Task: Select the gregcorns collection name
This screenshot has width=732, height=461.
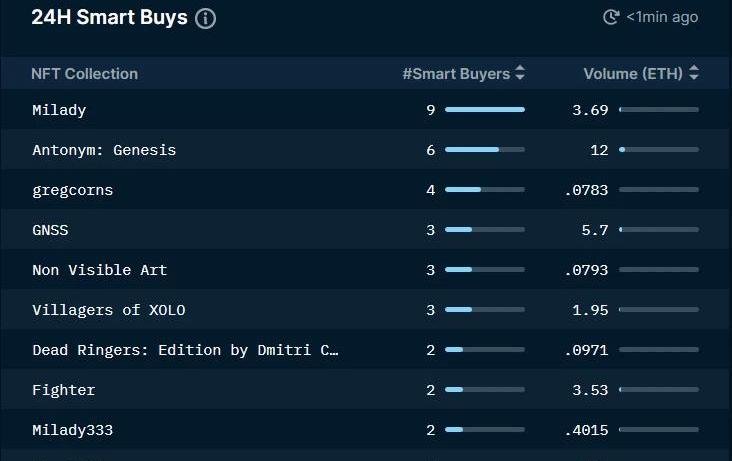Action: [x=73, y=191]
